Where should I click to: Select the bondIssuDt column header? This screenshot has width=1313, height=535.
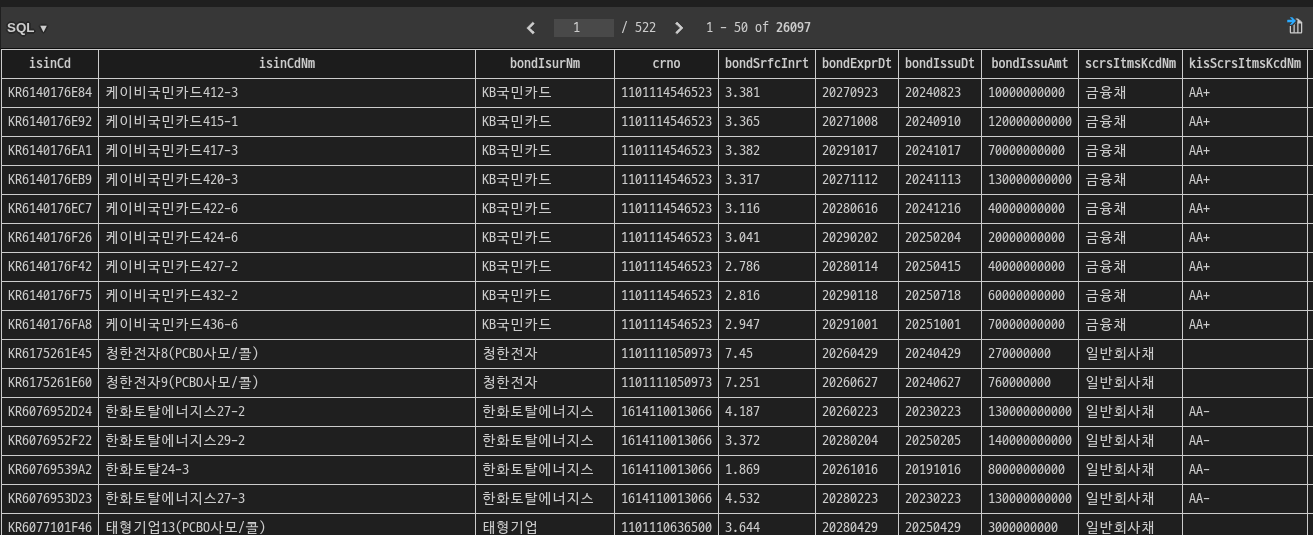[x=939, y=64]
